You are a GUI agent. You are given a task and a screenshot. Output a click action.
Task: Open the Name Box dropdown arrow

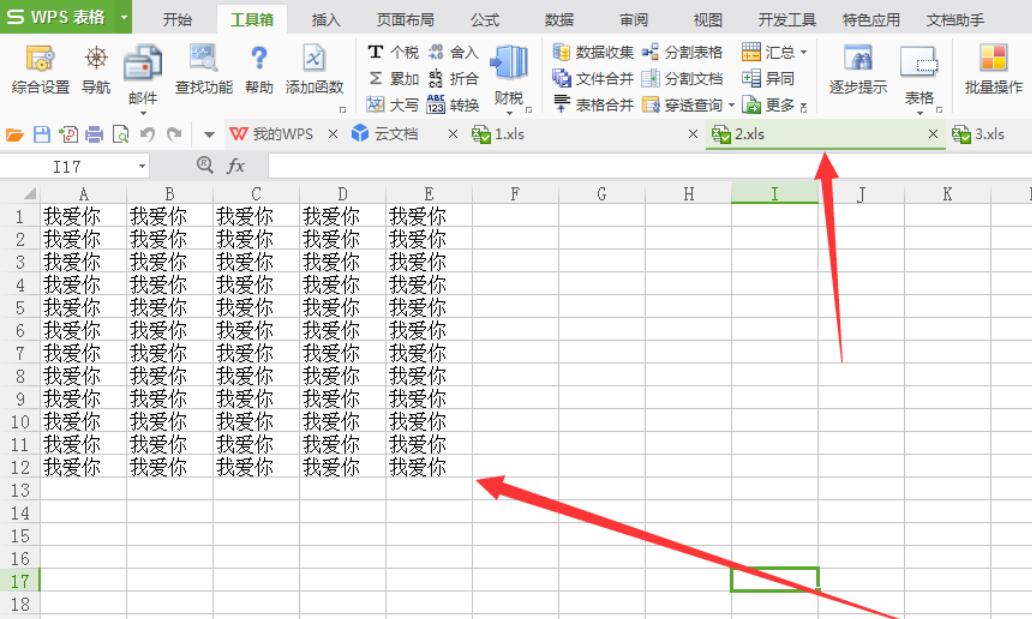[142, 166]
